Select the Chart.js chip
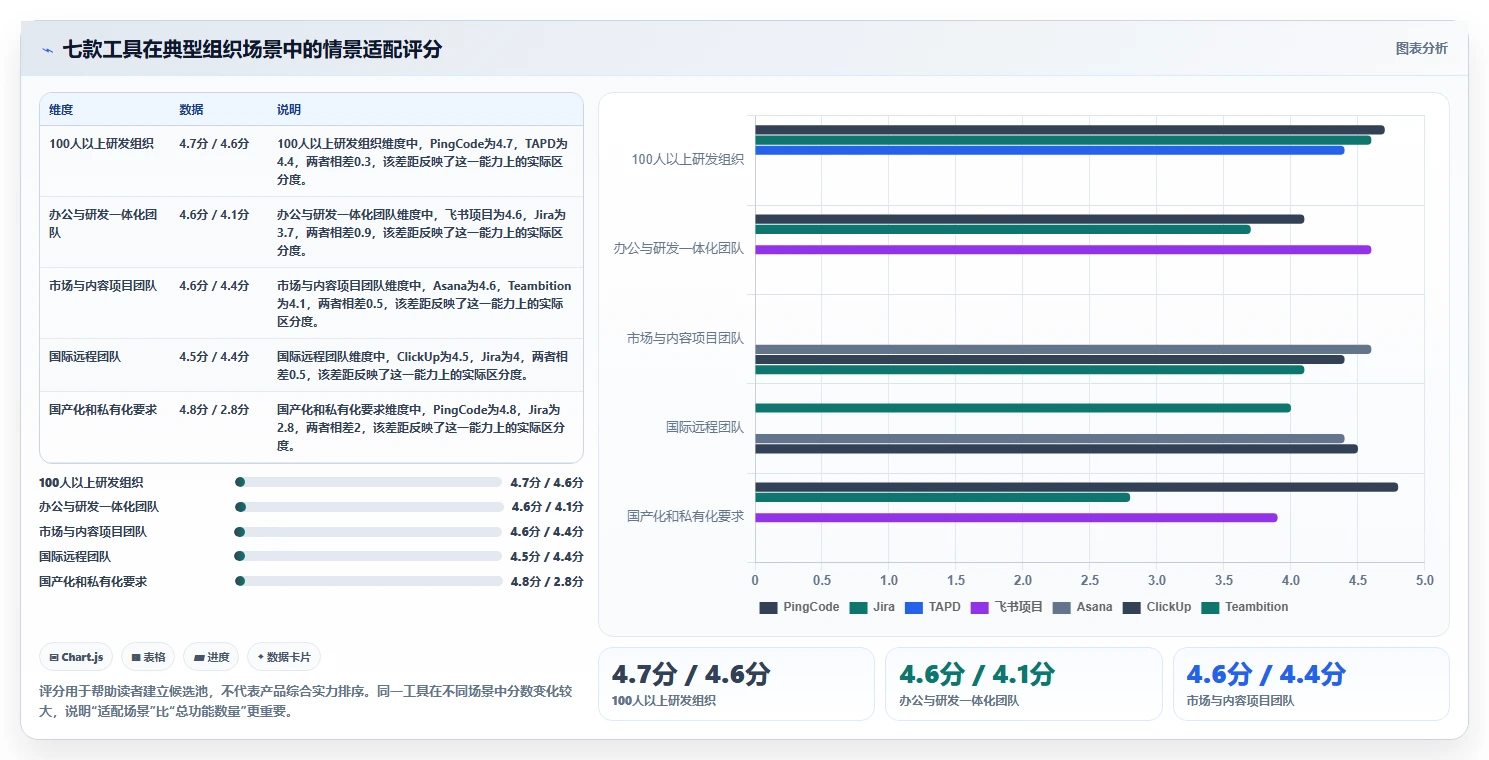The image size is (1489, 760). [x=76, y=657]
